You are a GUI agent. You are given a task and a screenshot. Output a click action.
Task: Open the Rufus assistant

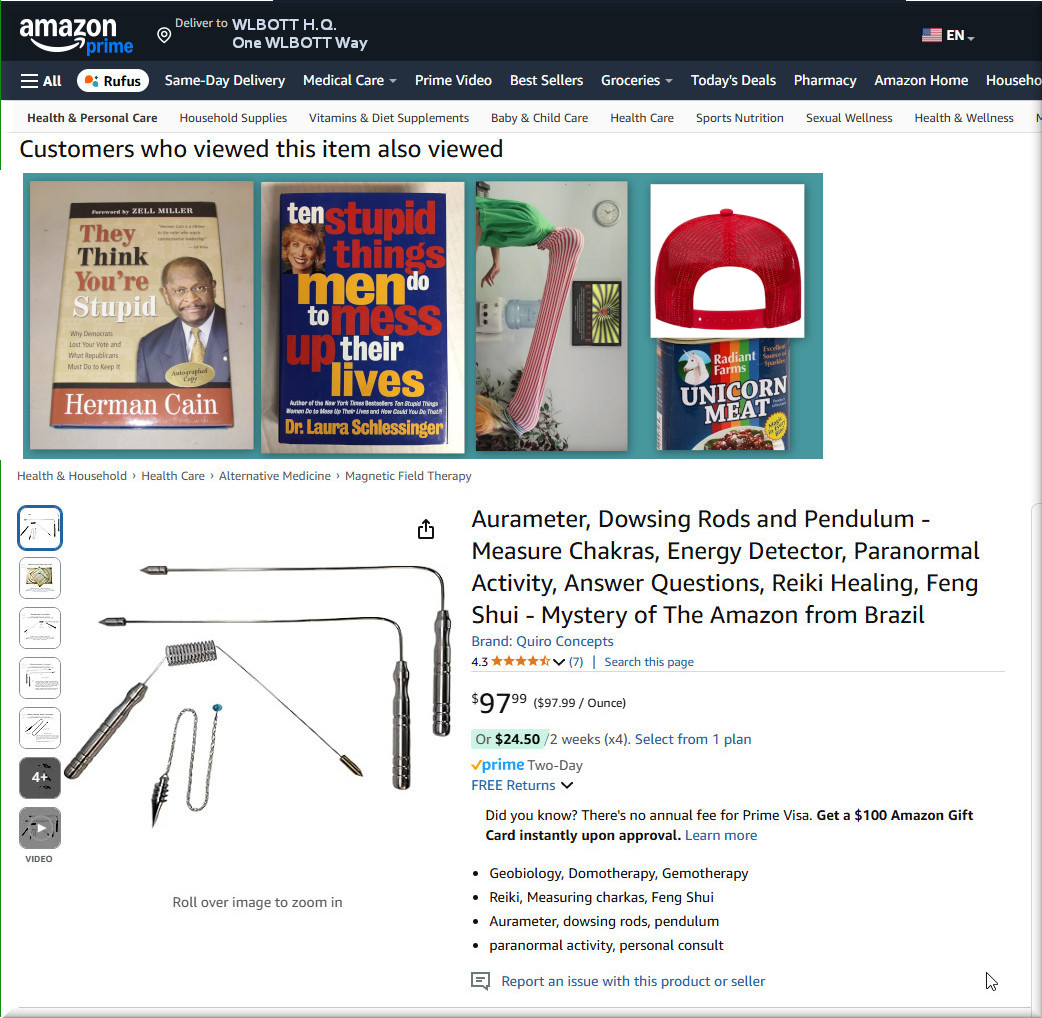[113, 81]
